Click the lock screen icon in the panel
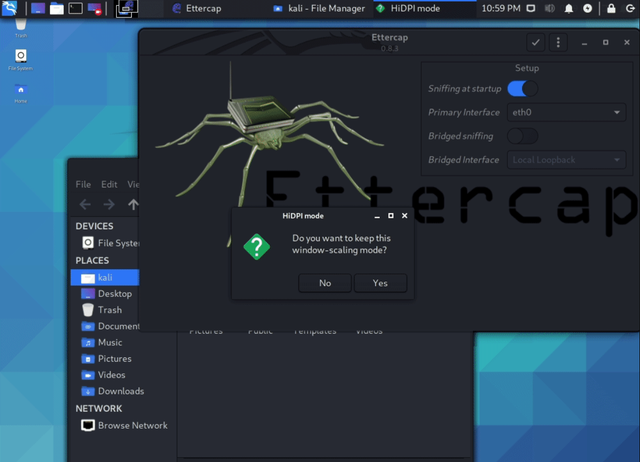 tap(611, 9)
